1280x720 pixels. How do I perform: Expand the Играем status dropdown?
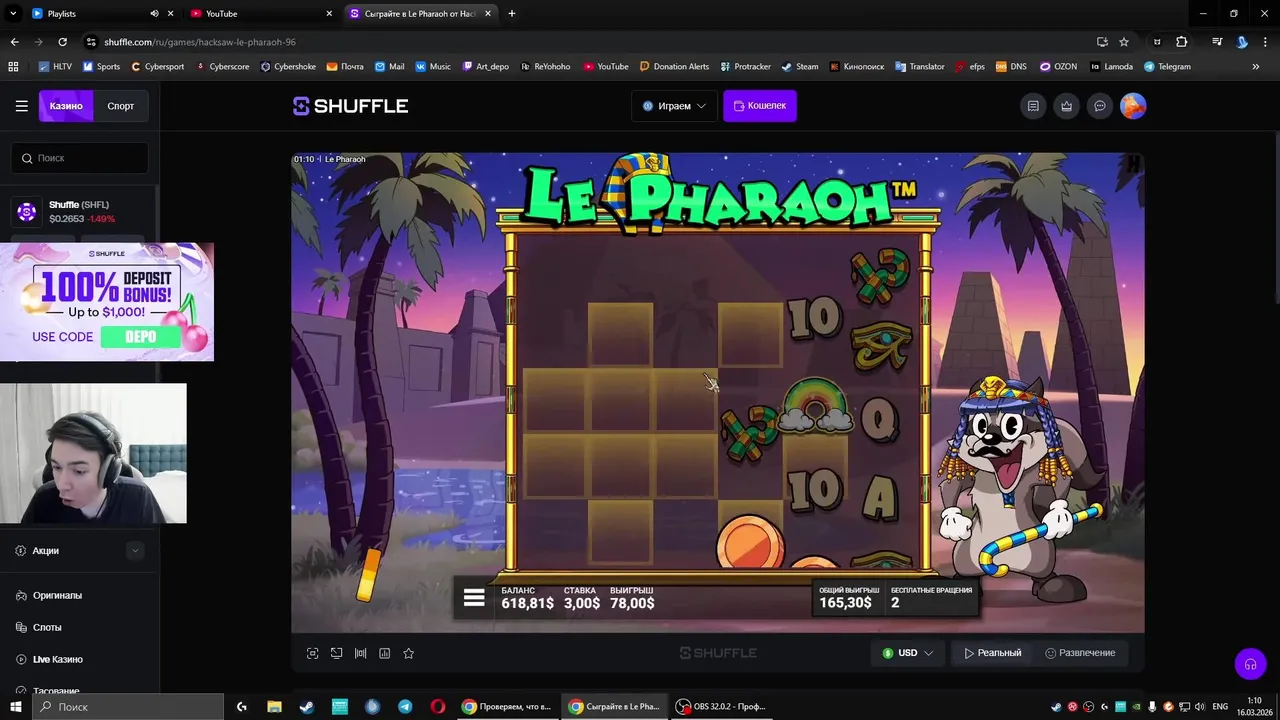pos(674,106)
